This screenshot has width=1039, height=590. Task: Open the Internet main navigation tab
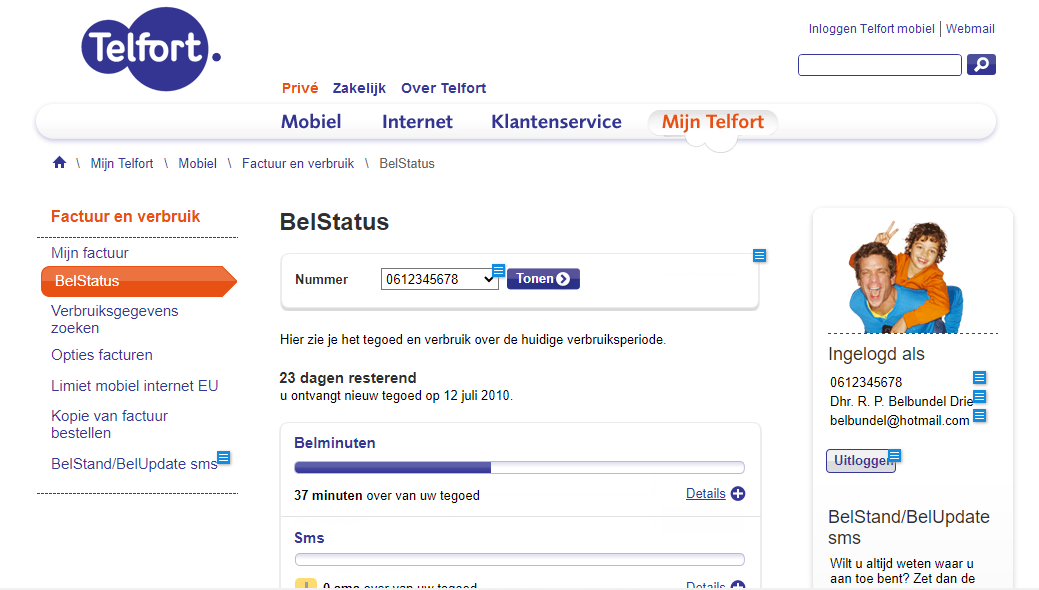[x=417, y=122]
